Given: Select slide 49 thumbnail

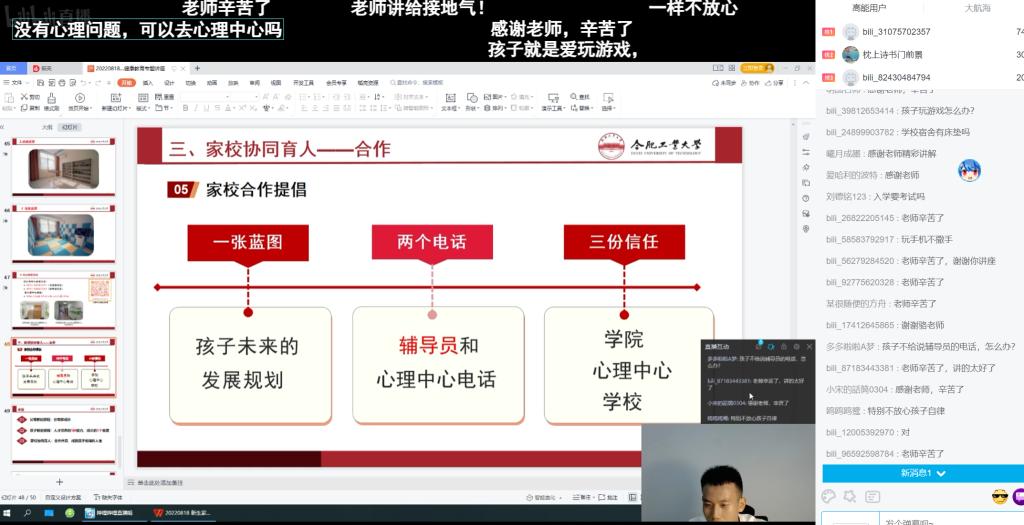Looking at the screenshot, I should point(63,434).
